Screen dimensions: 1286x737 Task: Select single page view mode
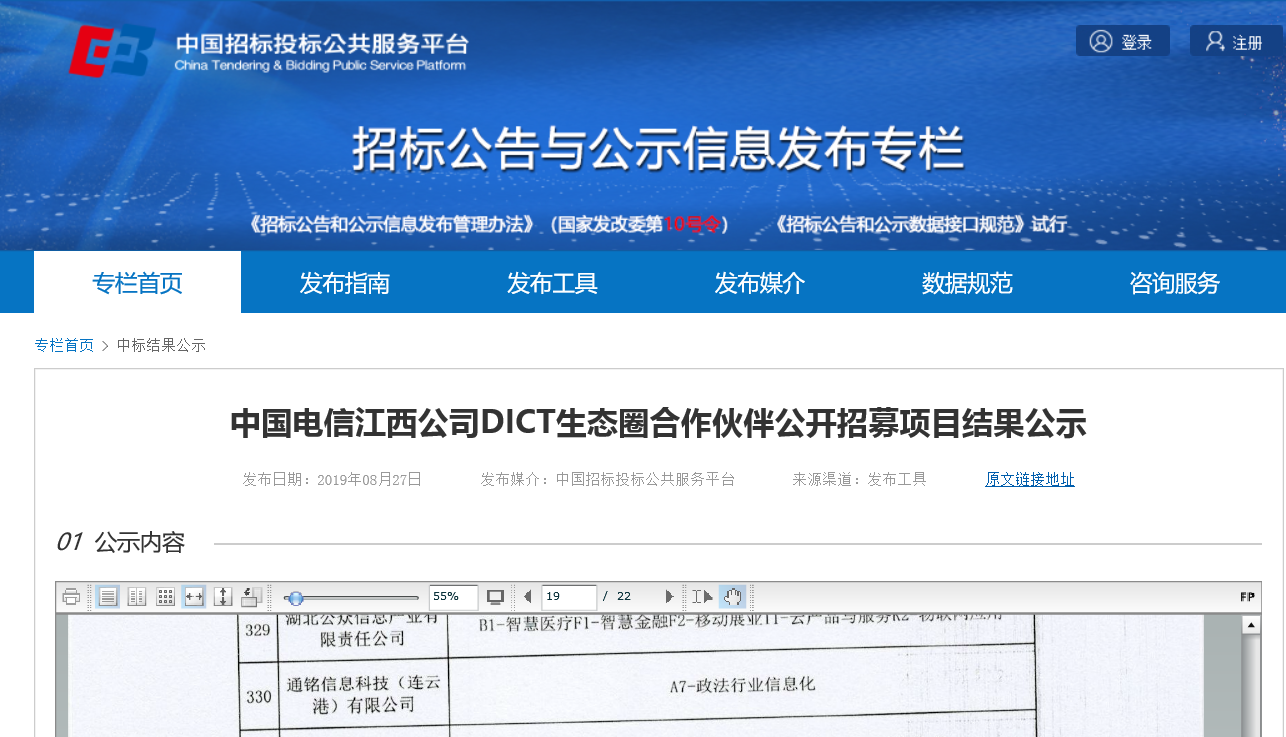click(x=108, y=597)
